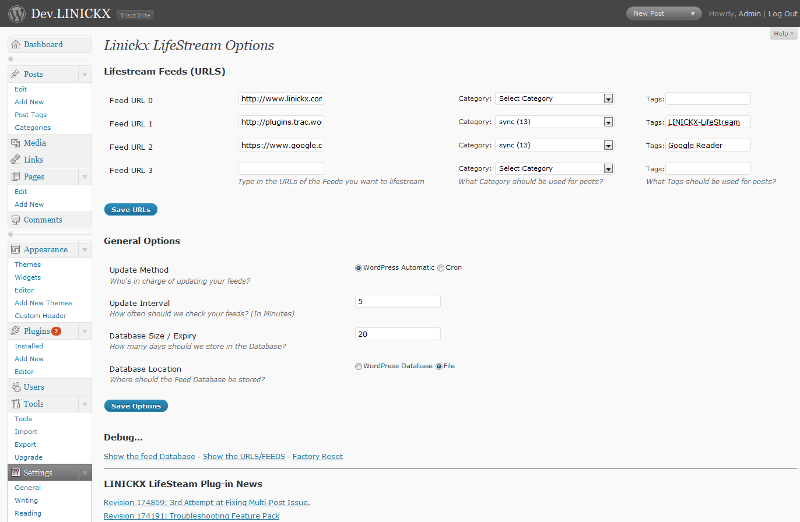Click the Dashboard home icon
The width and height of the screenshot is (800, 522).
tap(16, 44)
